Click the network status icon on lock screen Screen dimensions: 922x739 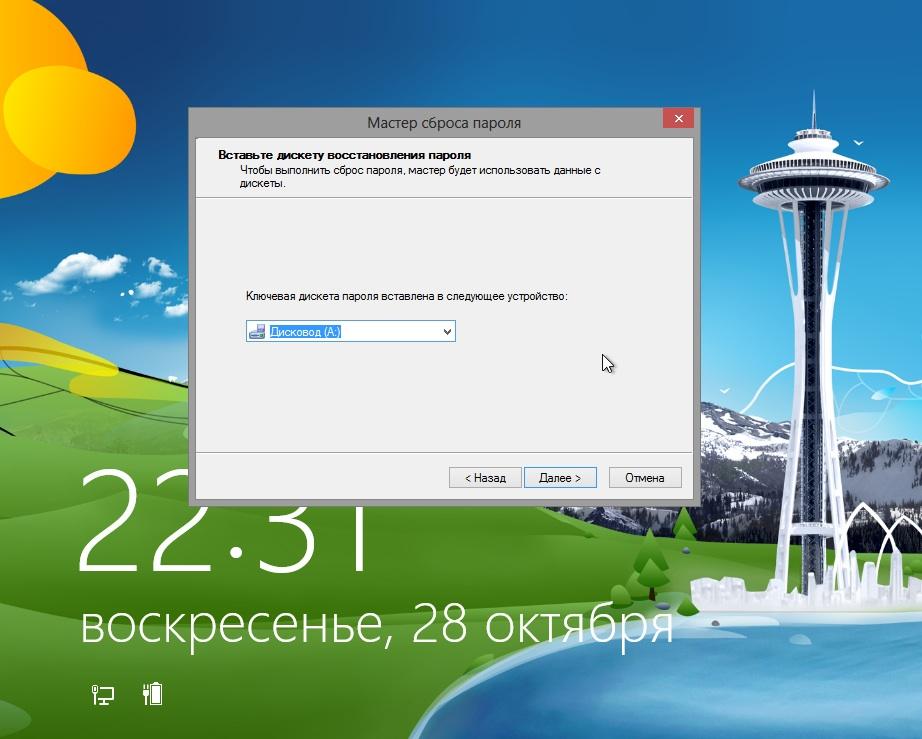[x=103, y=694]
